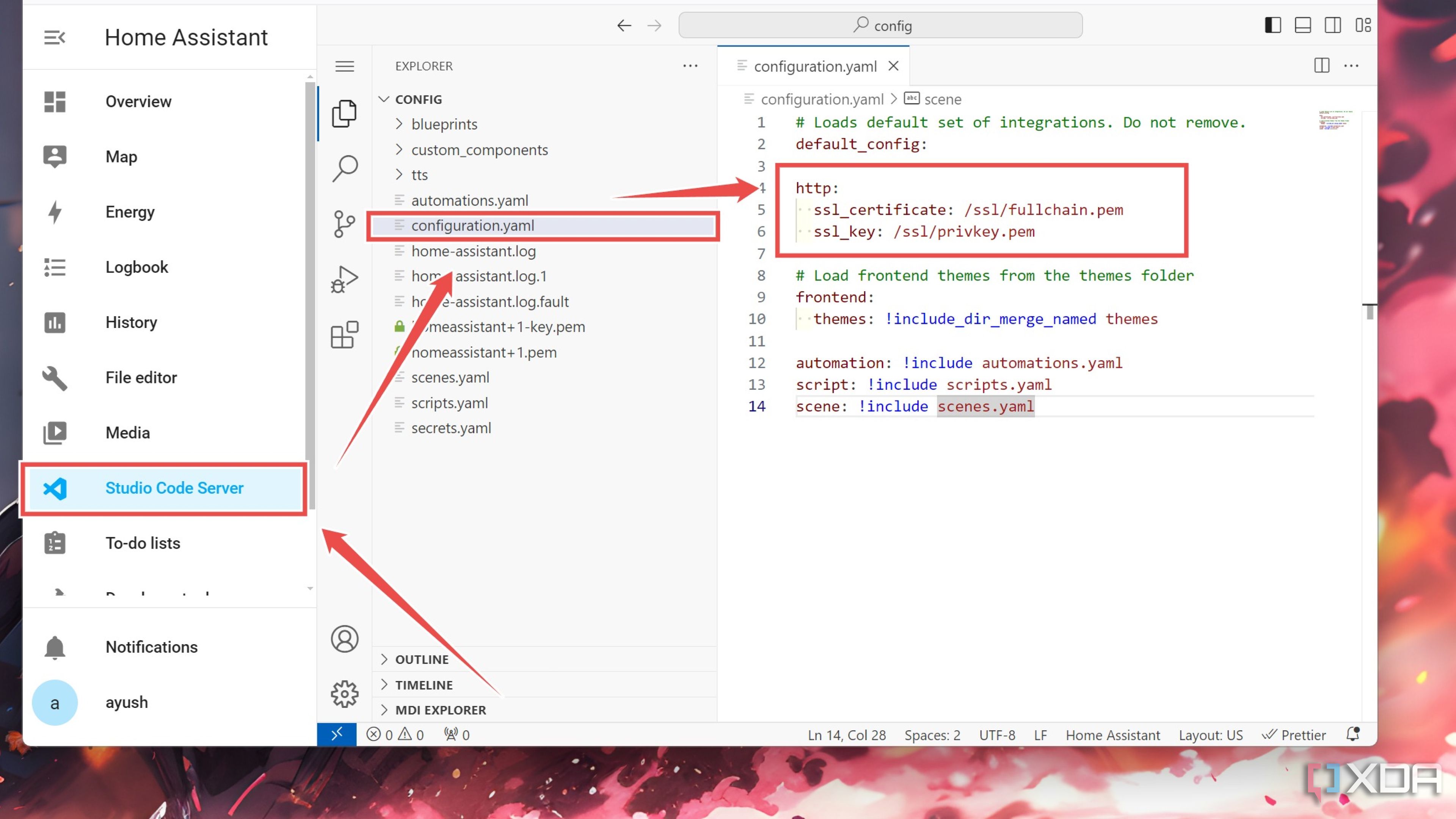Open the Extensions view icon

344,334
